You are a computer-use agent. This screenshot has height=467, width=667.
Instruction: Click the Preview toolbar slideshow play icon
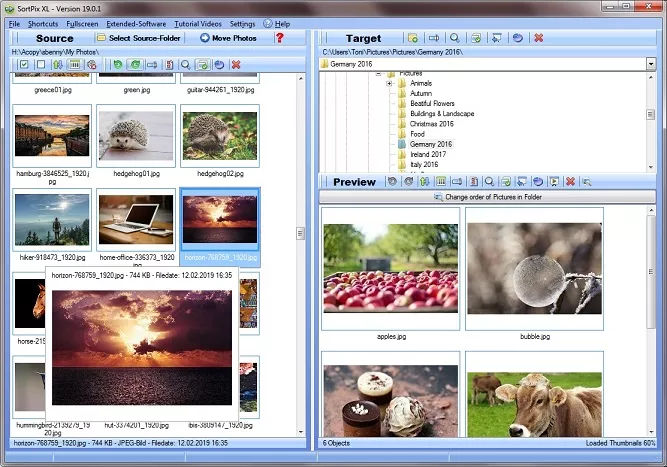[x=553, y=182]
